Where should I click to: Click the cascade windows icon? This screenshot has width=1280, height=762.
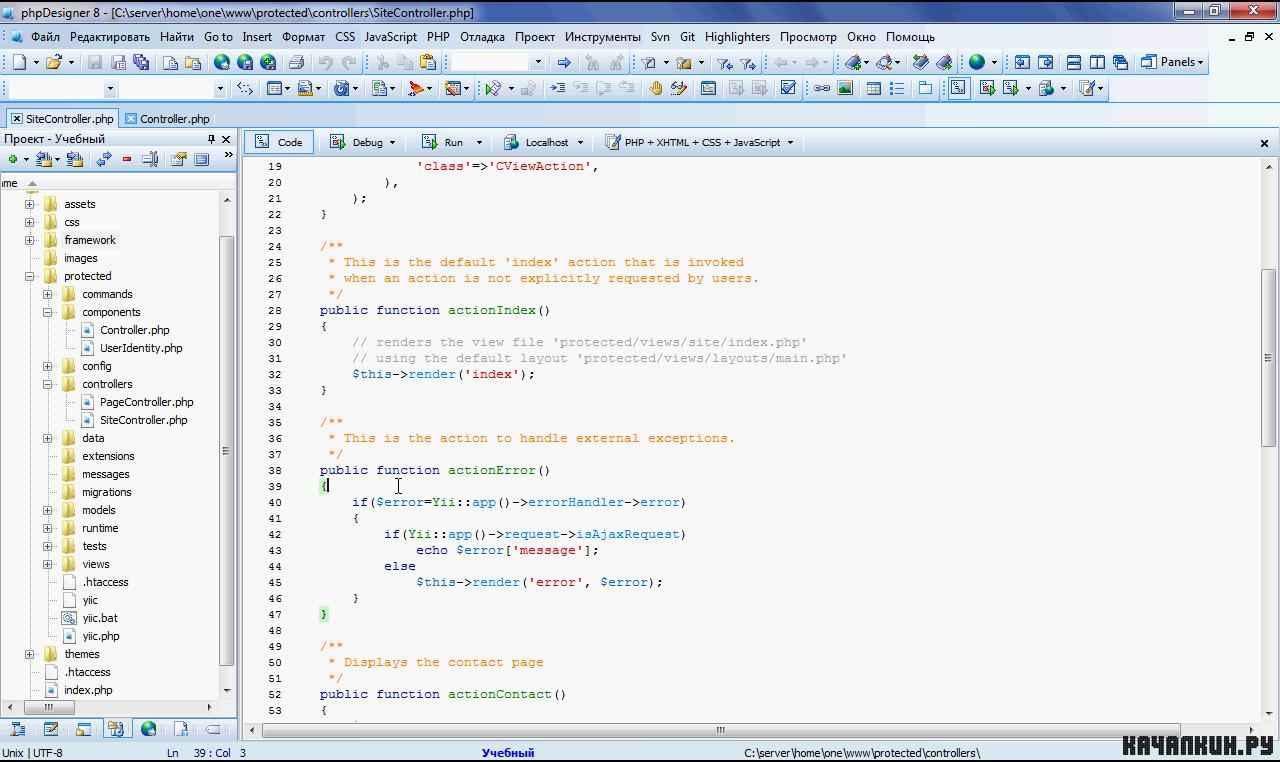(1120, 62)
